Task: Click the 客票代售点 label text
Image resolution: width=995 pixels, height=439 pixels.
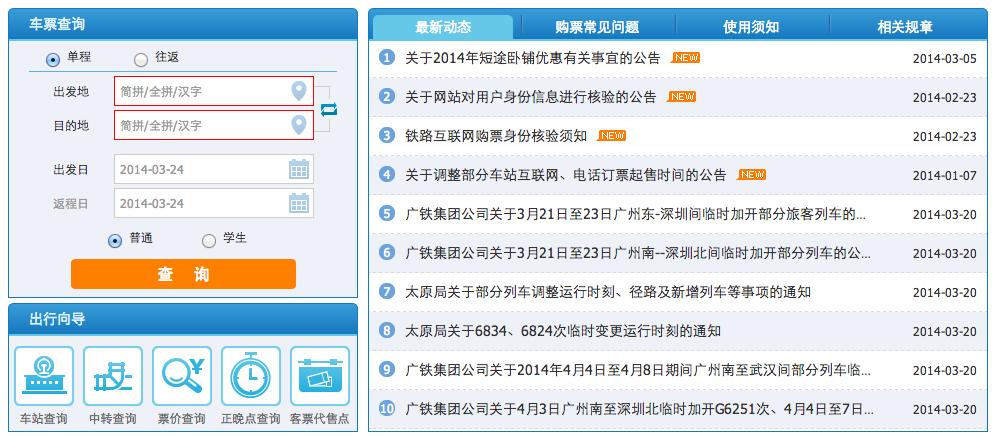Action: tap(320, 419)
